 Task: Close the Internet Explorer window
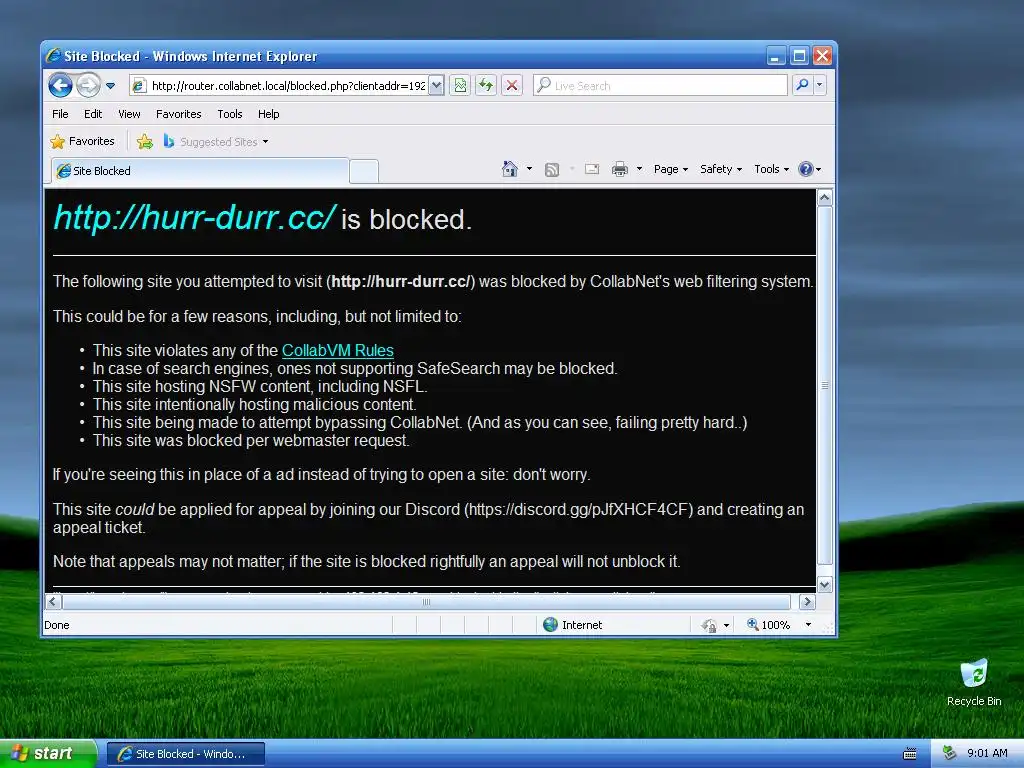(x=822, y=56)
